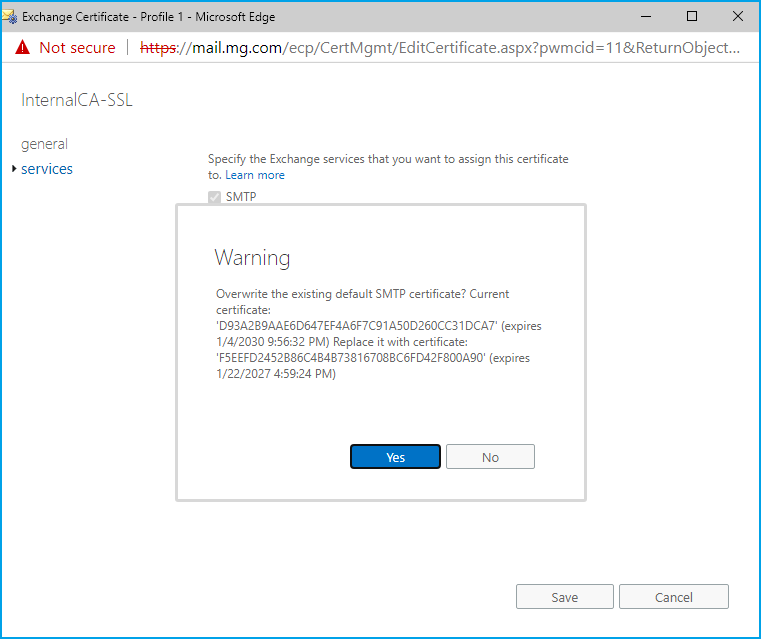Click the Warning dialog heading
This screenshot has height=639, width=761.
252,258
